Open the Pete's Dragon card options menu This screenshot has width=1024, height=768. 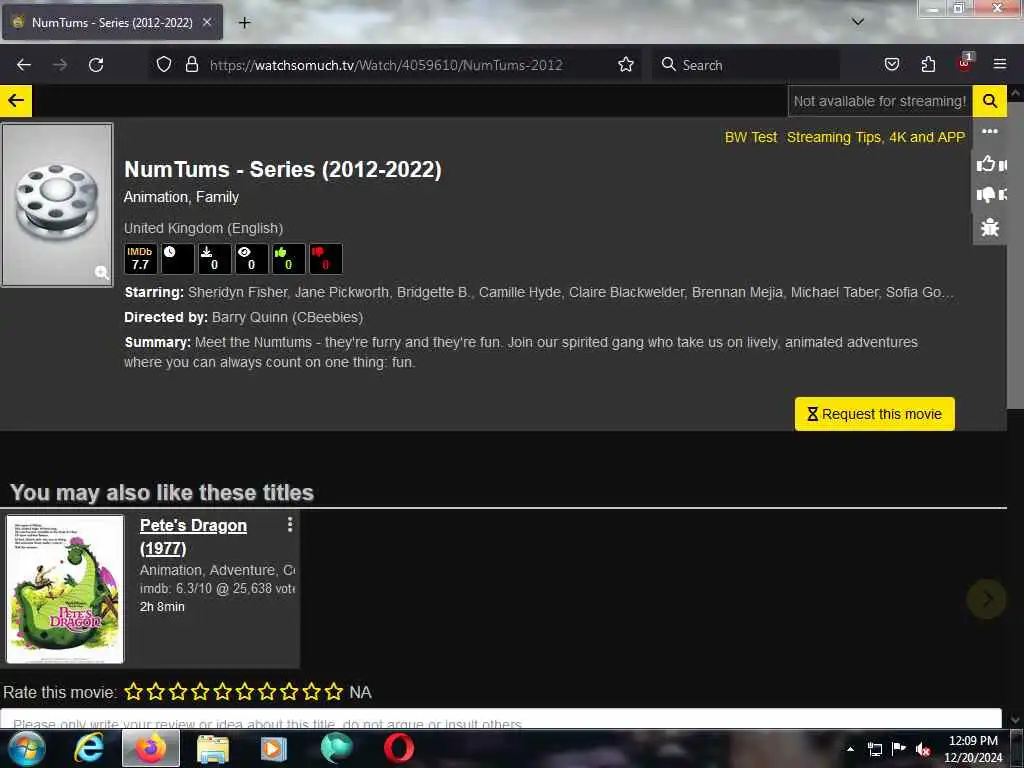(x=290, y=524)
